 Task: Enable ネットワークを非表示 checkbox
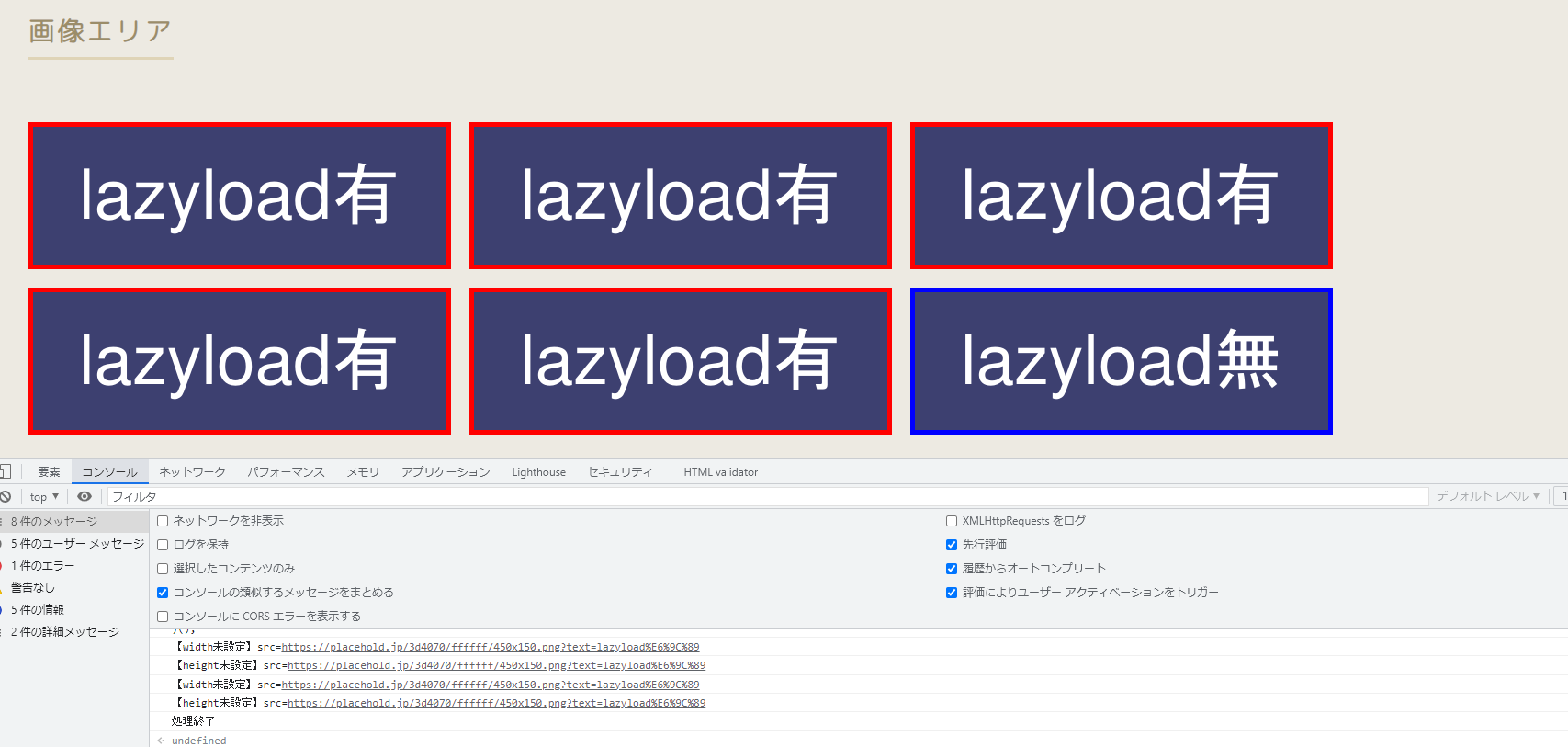(x=163, y=521)
